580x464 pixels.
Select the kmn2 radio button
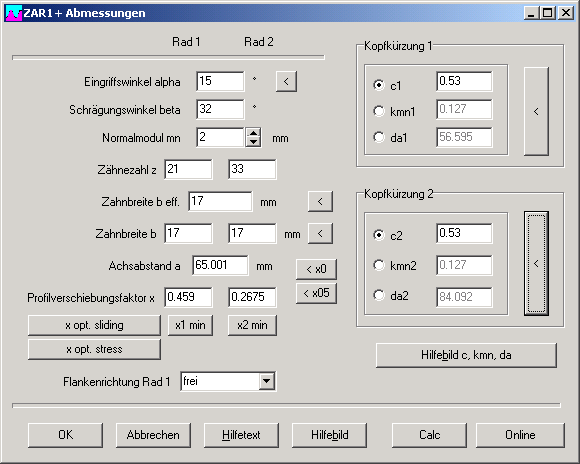(379, 265)
